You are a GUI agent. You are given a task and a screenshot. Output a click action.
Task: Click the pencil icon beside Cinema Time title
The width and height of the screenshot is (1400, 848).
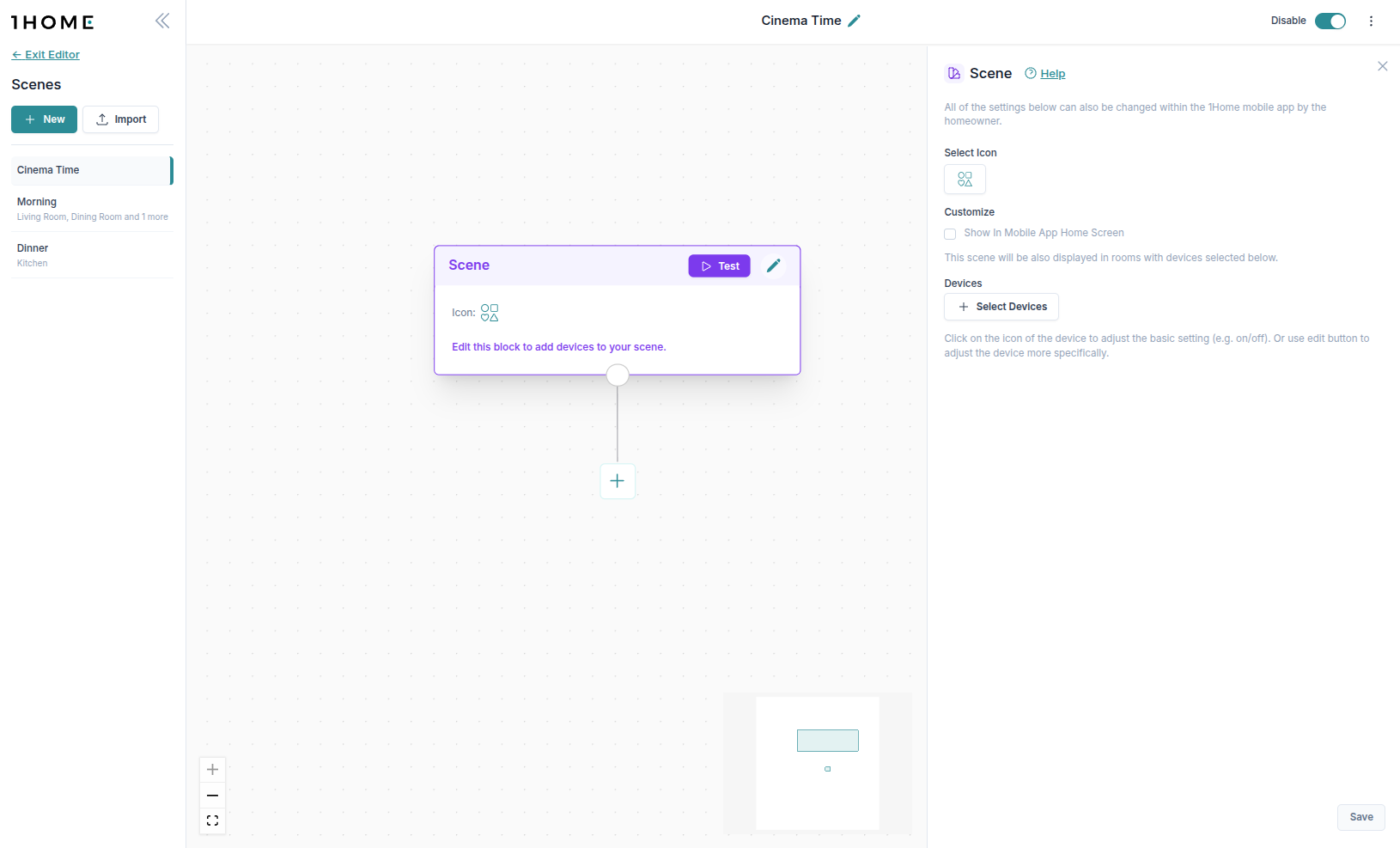click(x=854, y=21)
